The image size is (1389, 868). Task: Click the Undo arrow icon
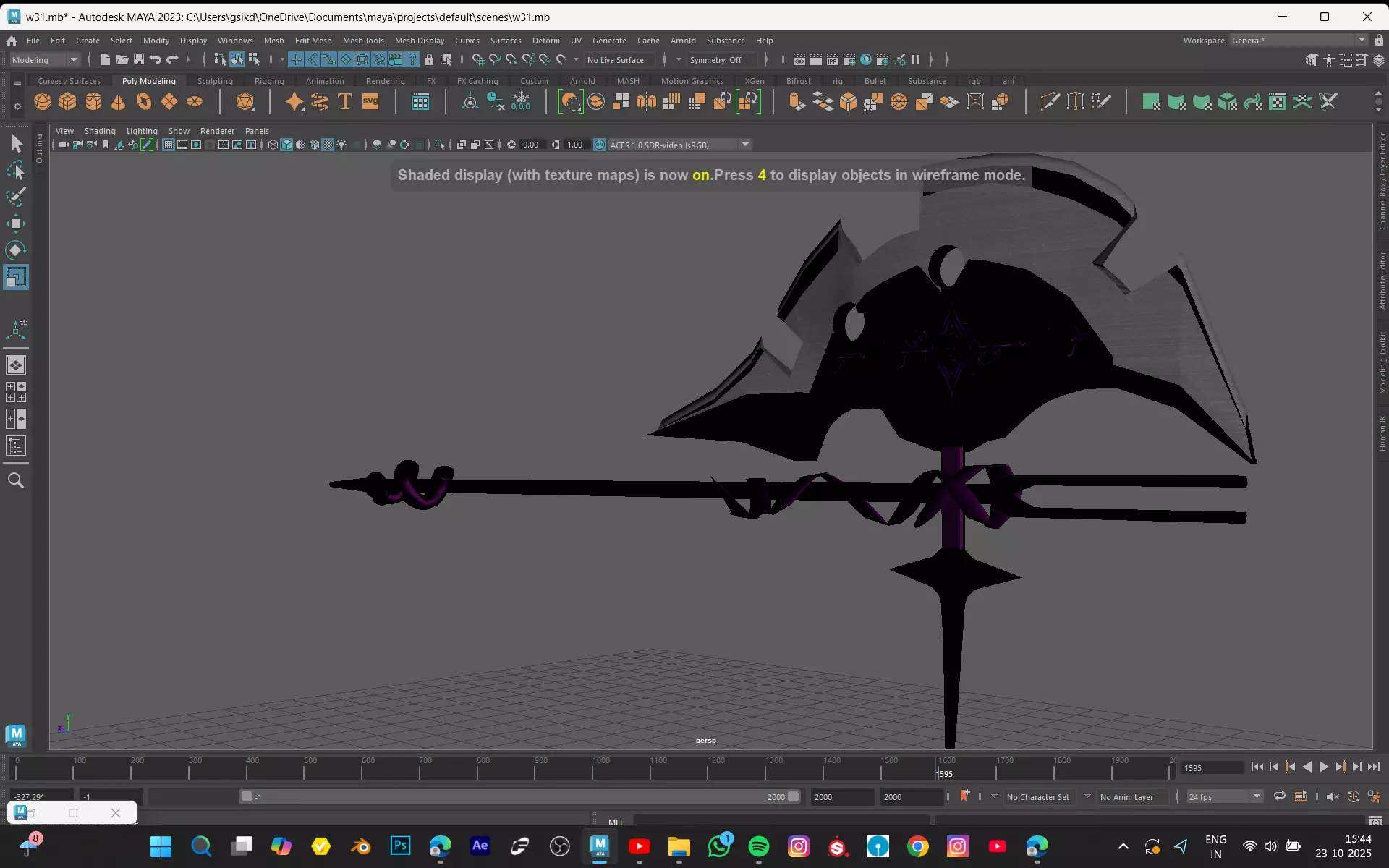point(156,59)
